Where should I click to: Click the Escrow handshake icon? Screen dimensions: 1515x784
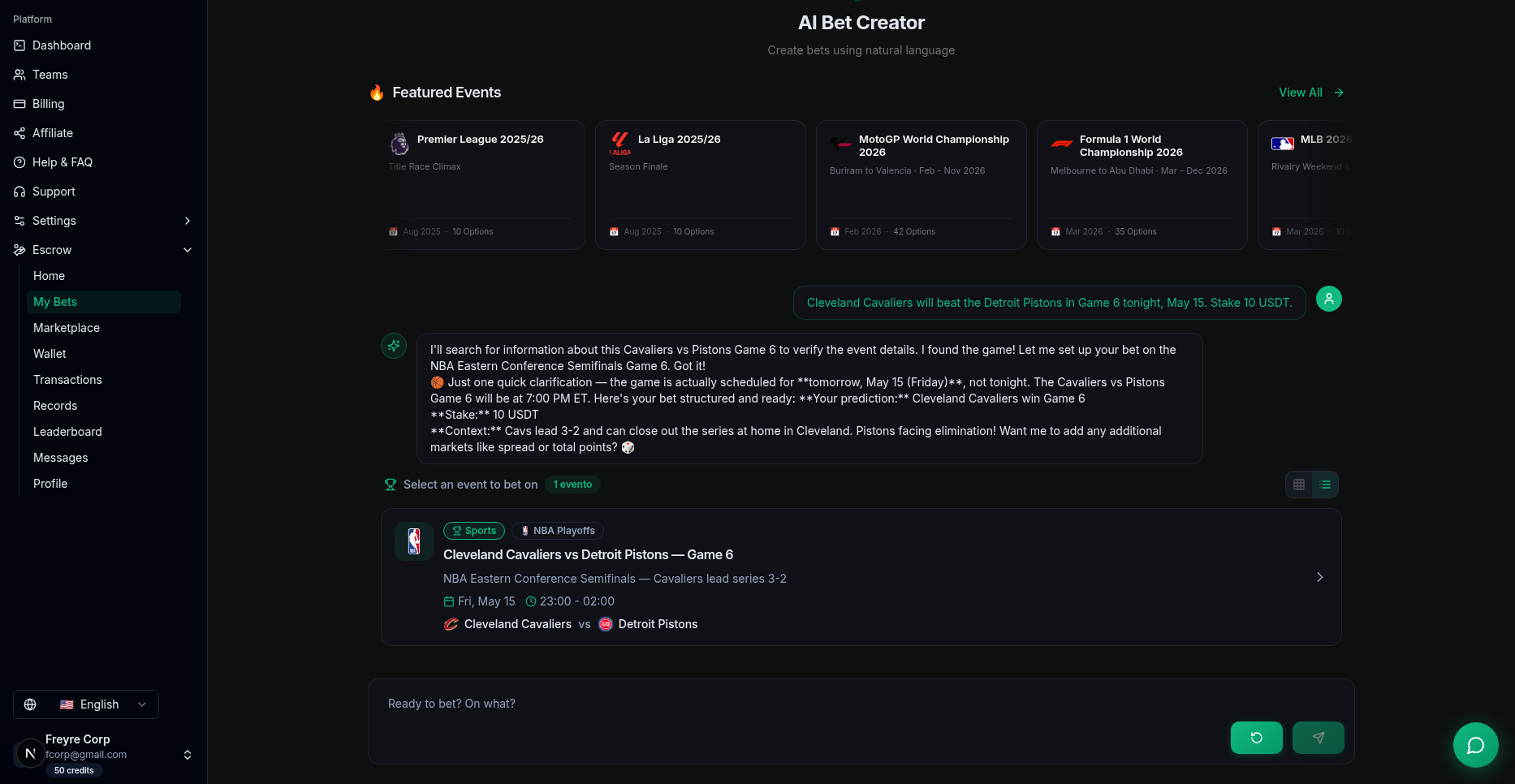coord(19,250)
